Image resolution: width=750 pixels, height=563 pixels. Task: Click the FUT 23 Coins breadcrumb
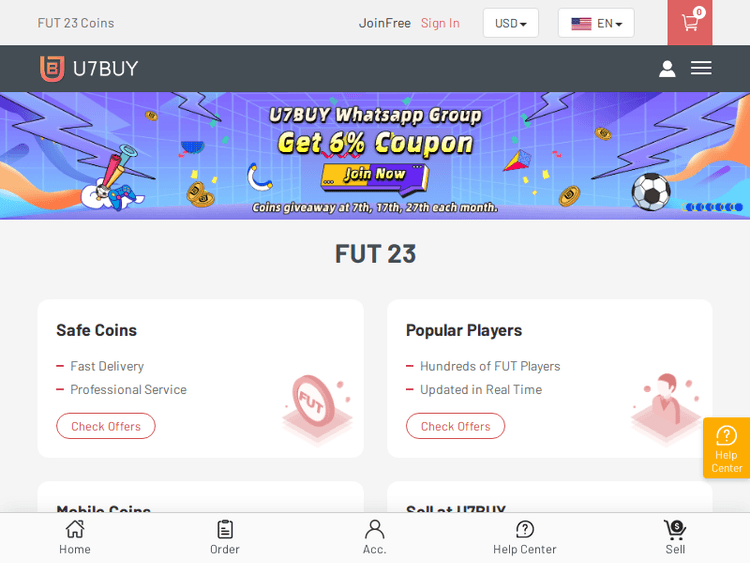tap(76, 23)
